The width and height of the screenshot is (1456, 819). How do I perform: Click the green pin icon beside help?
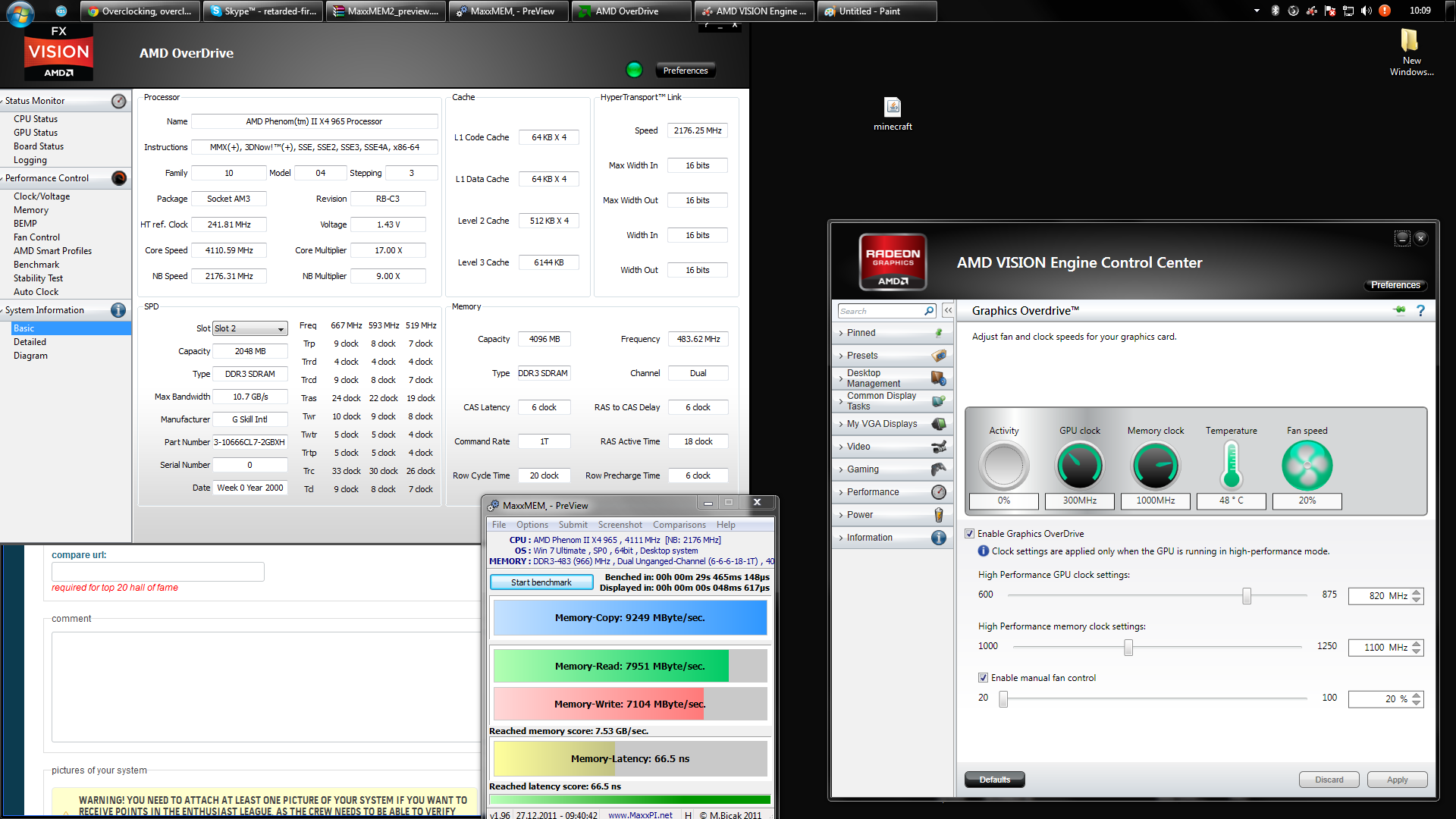[1399, 310]
